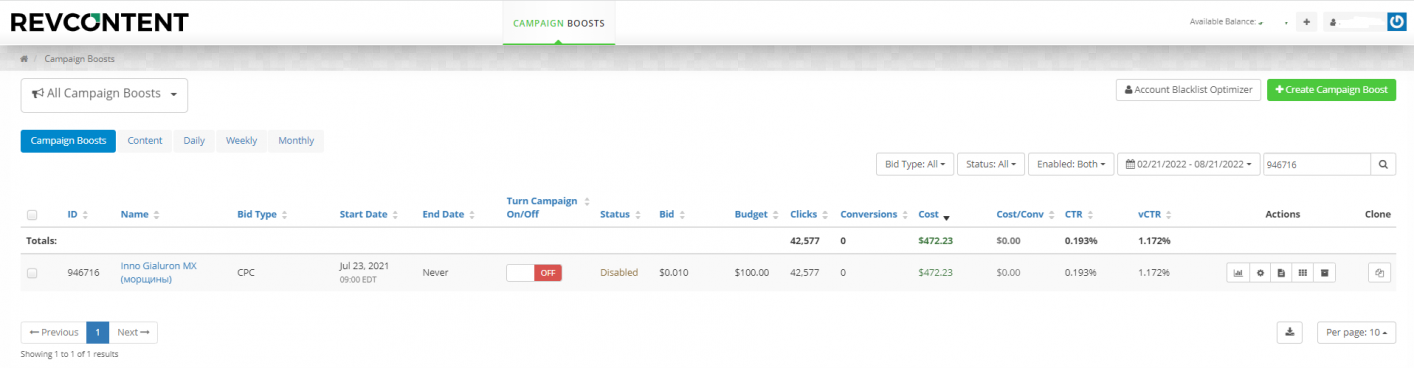Open the campaign content document icon

pyautogui.click(x=1281, y=272)
